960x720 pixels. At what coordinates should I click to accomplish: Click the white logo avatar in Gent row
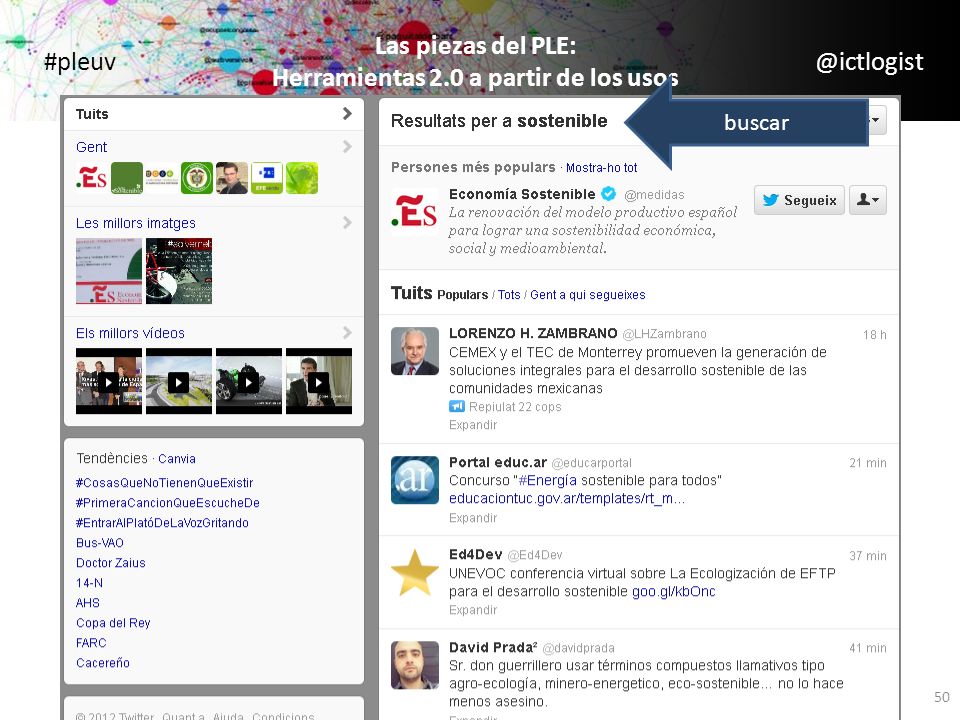click(x=162, y=178)
